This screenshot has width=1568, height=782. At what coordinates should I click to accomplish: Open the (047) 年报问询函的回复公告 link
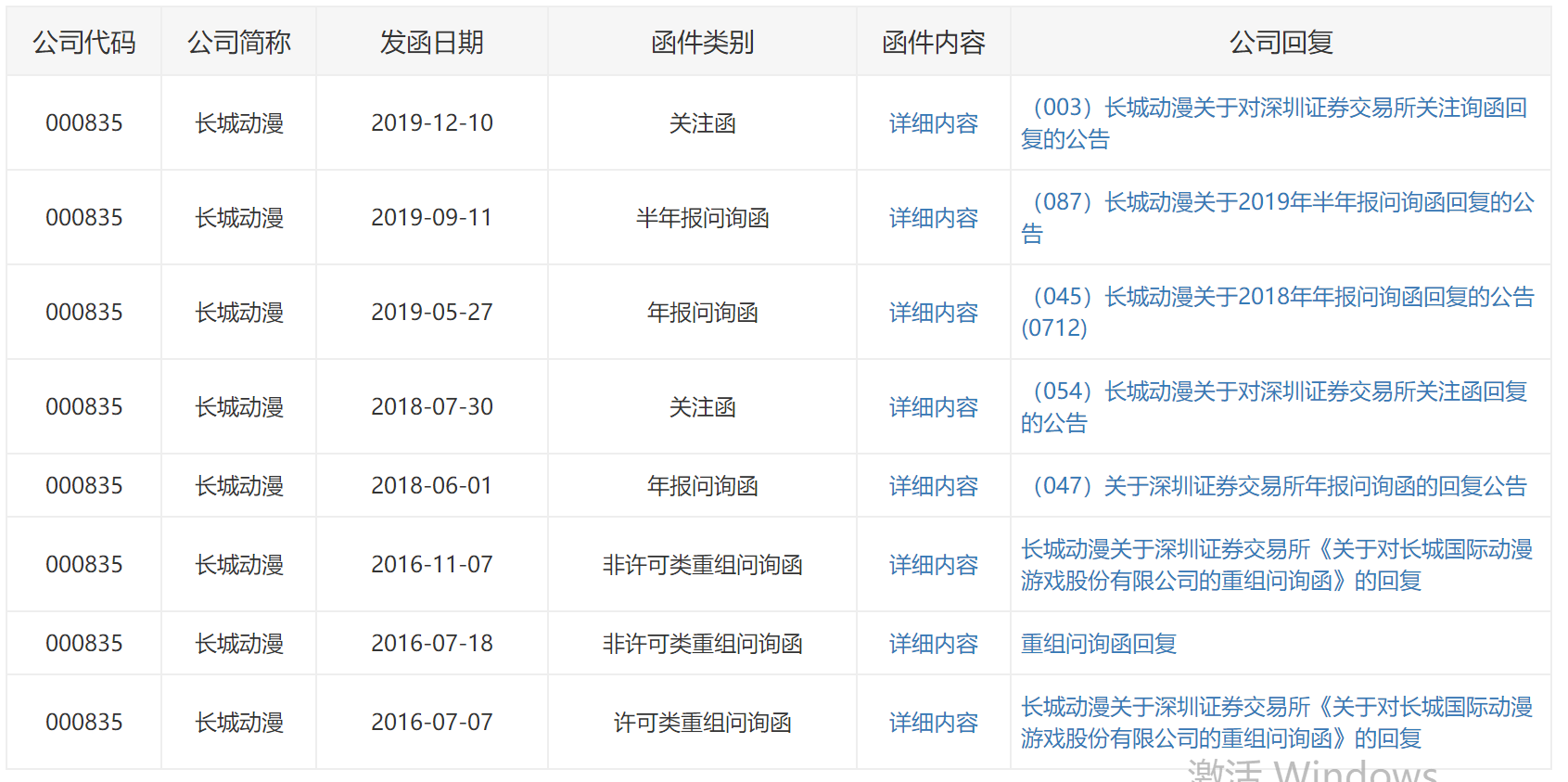click(1274, 486)
